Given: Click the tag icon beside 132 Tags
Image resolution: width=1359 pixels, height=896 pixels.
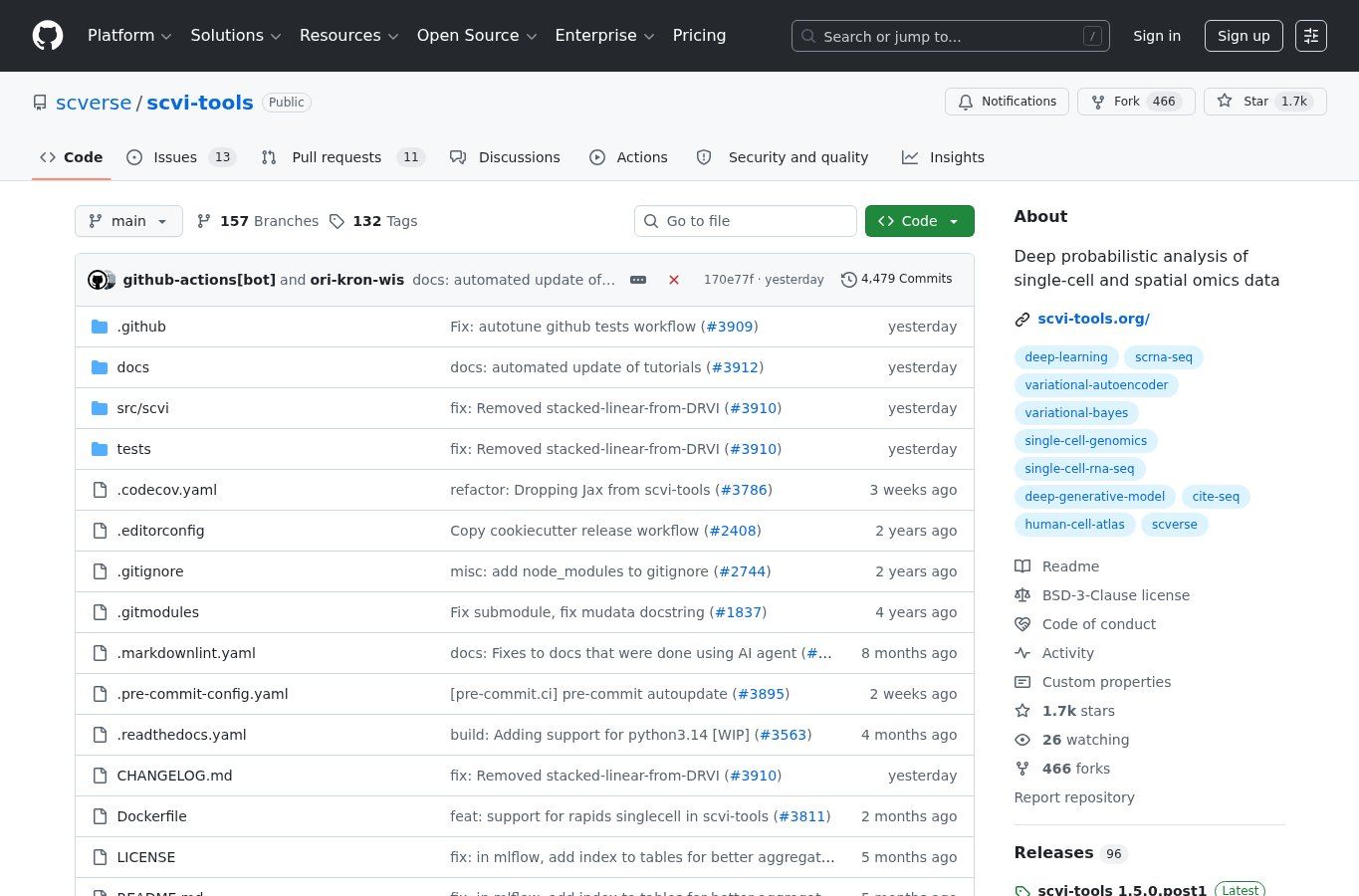Looking at the screenshot, I should coord(338,221).
